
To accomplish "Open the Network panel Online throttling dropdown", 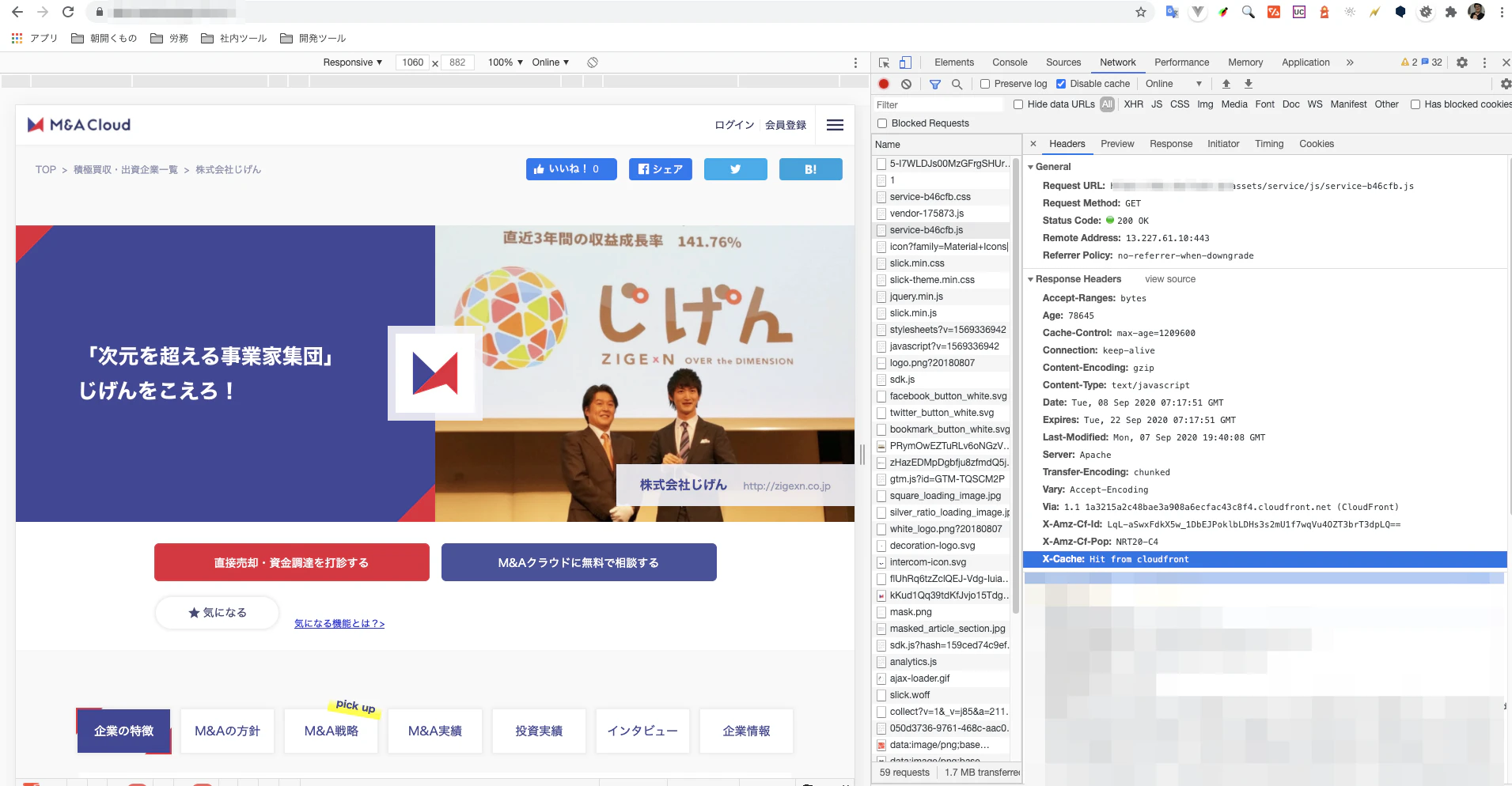I will click(1173, 84).
